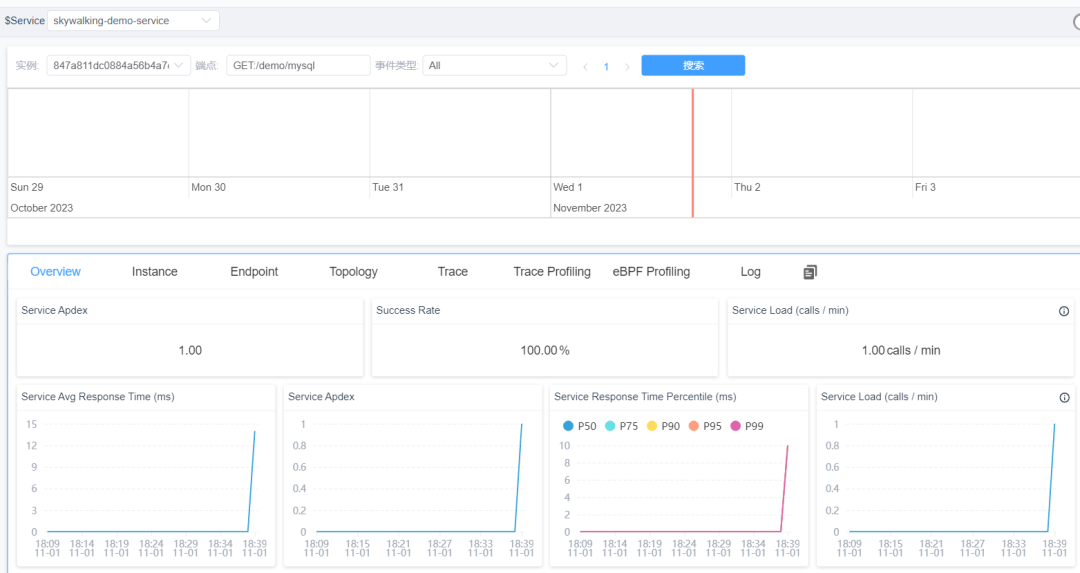Switch to the Log tab
The width and height of the screenshot is (1080, 573).
[750, 271]
